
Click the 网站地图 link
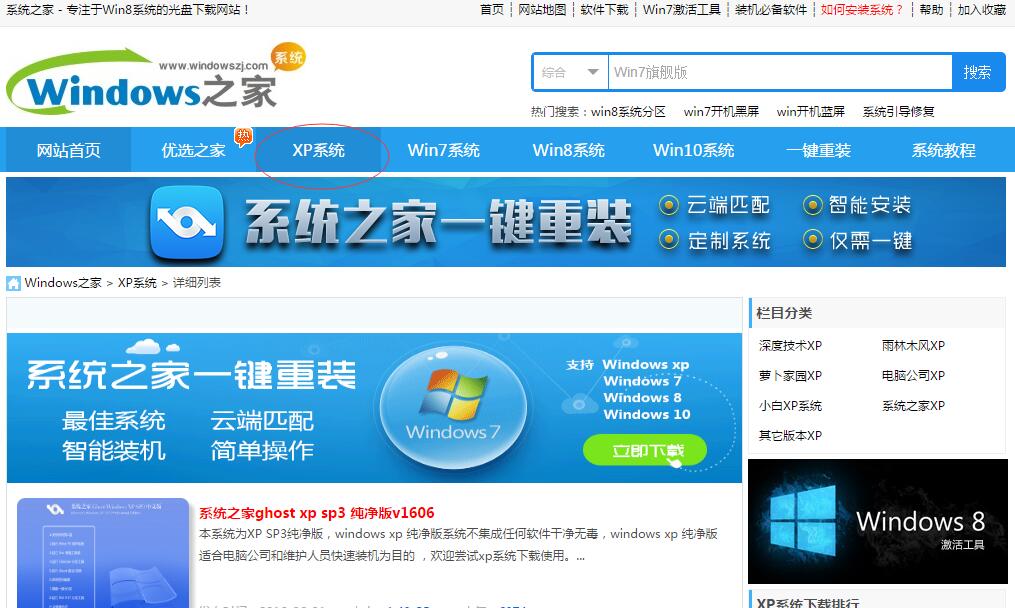click(542, 10)
